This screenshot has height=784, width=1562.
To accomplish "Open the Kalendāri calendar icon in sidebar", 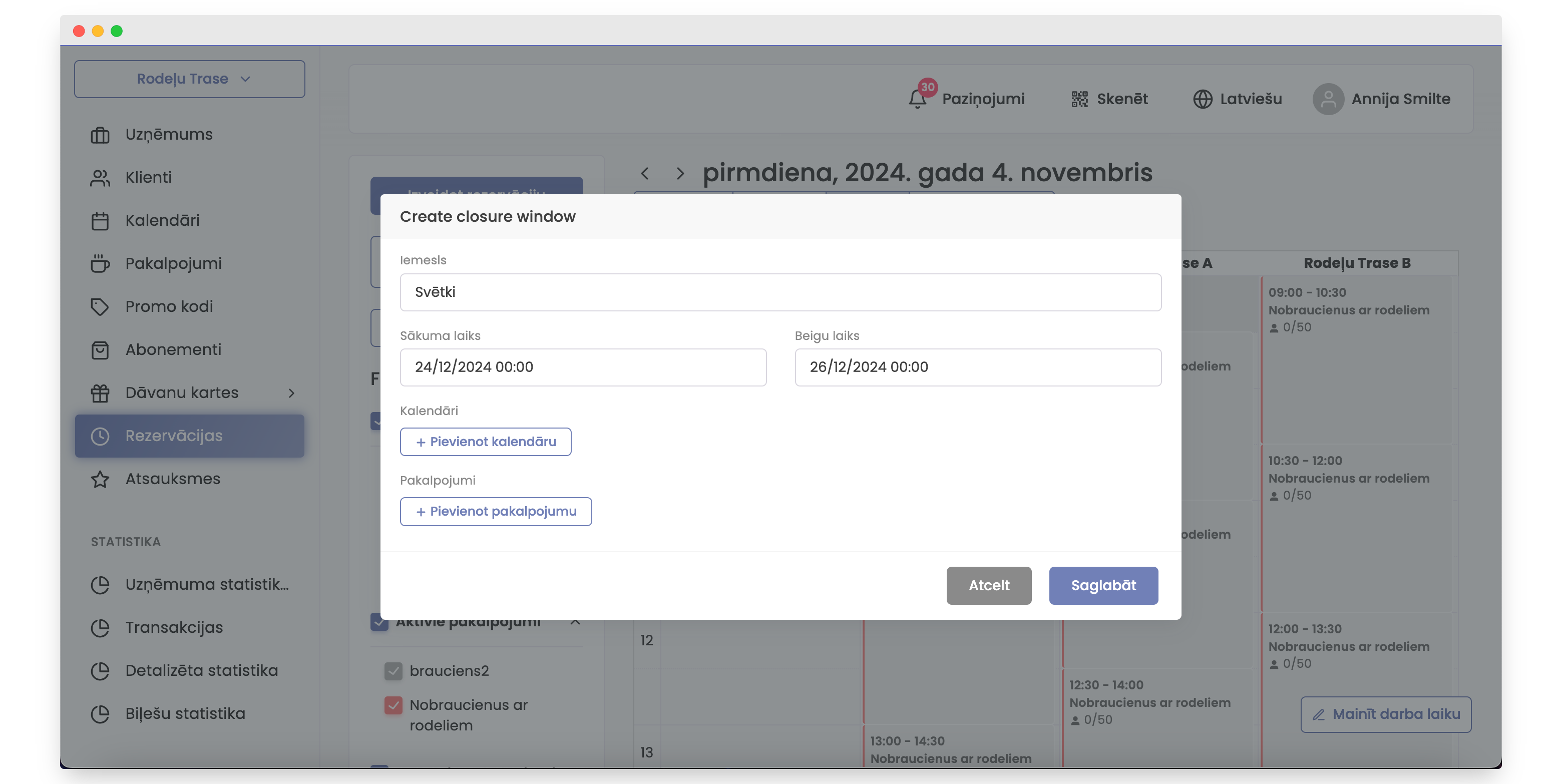I will 101,220.
